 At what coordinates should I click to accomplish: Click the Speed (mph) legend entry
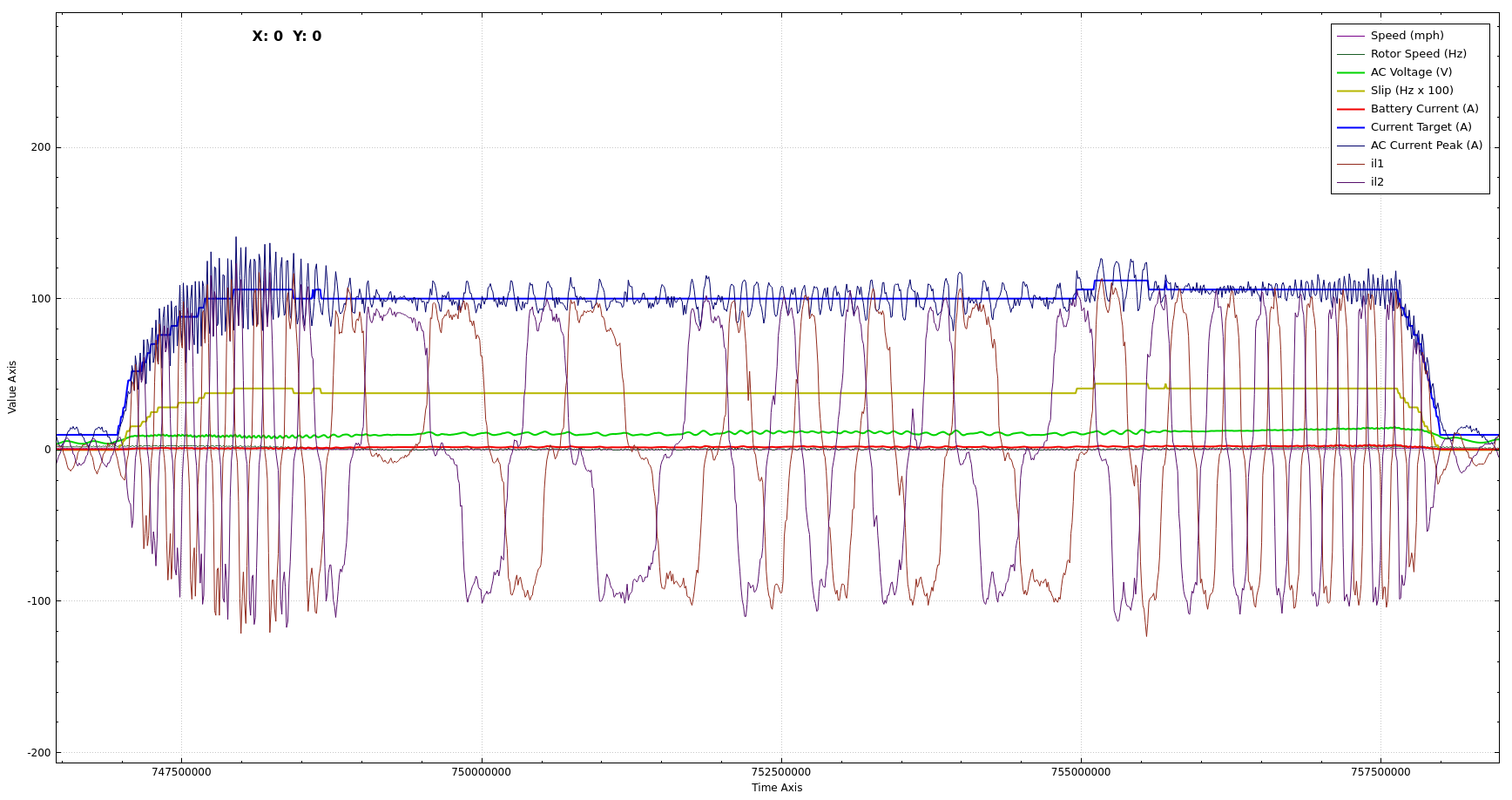1407,36
